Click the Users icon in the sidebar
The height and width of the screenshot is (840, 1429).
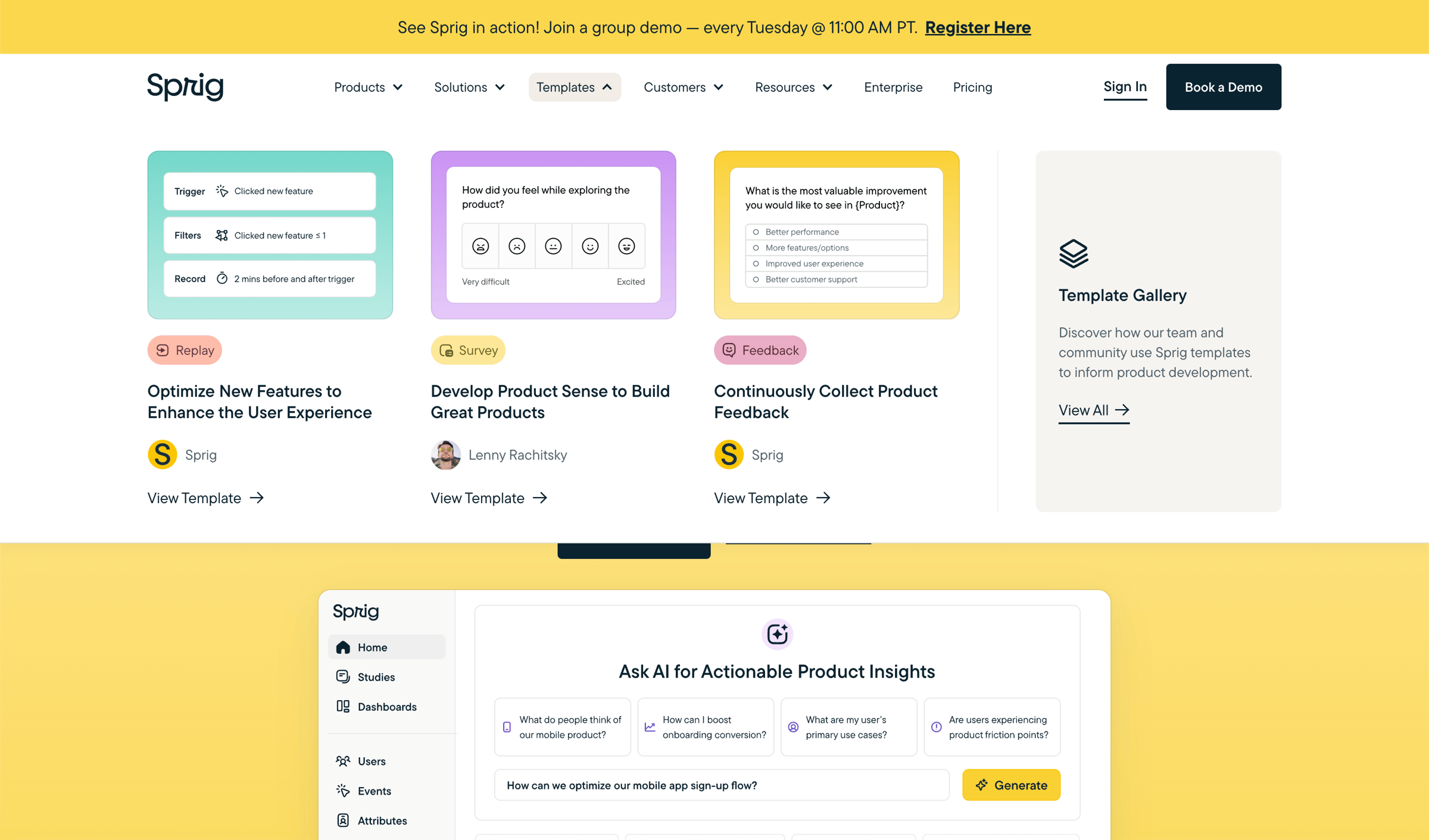coord(343,761)
